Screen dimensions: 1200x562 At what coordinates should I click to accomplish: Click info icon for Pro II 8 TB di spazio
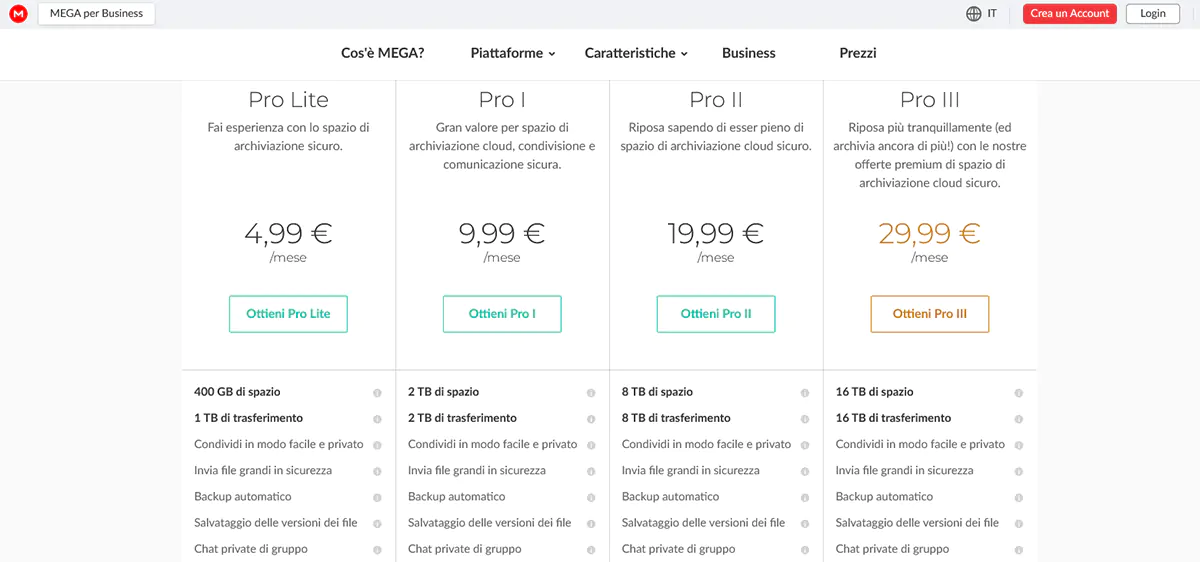point(805,393)
